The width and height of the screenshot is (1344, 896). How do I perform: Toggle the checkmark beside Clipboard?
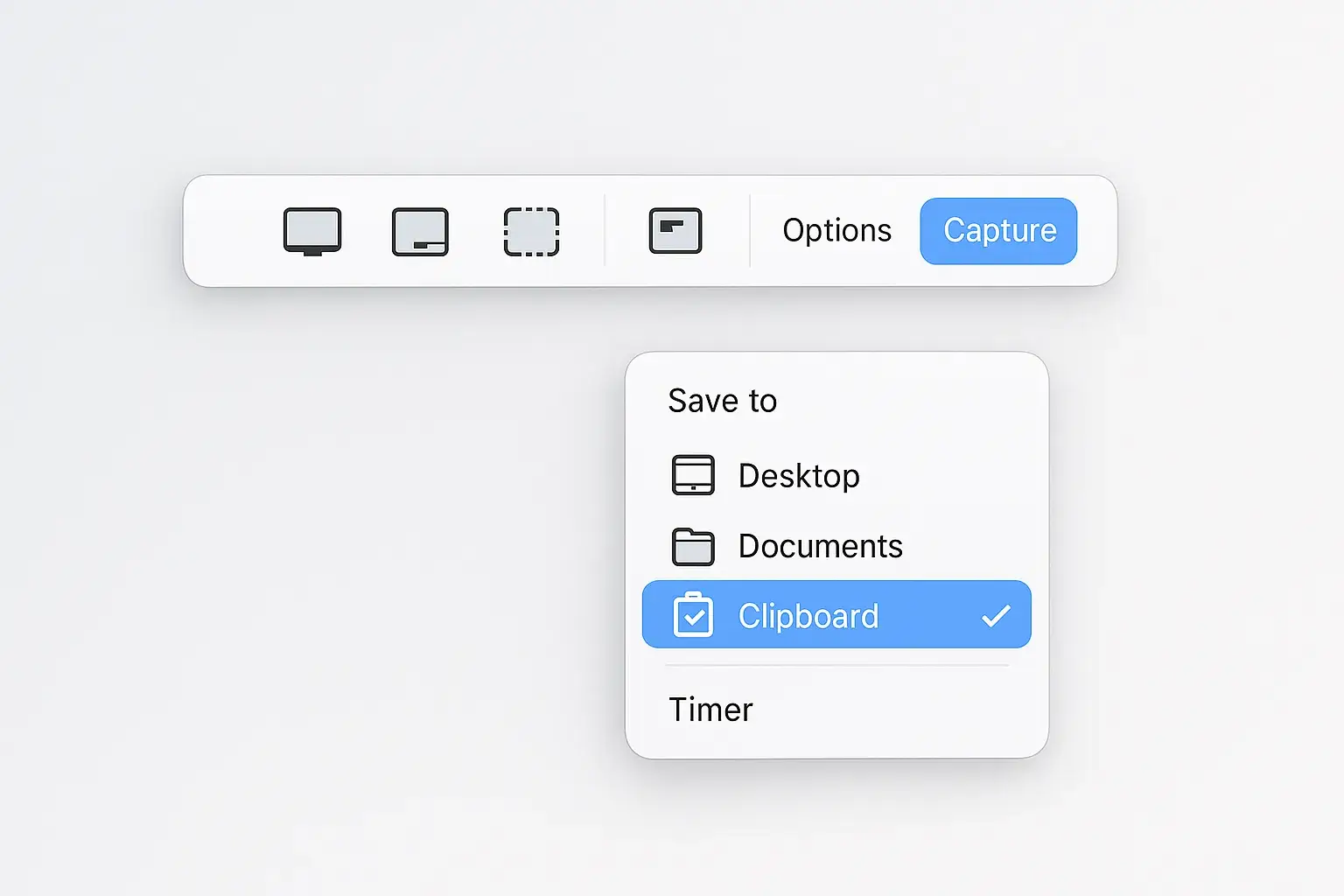[x=996, y=616]
